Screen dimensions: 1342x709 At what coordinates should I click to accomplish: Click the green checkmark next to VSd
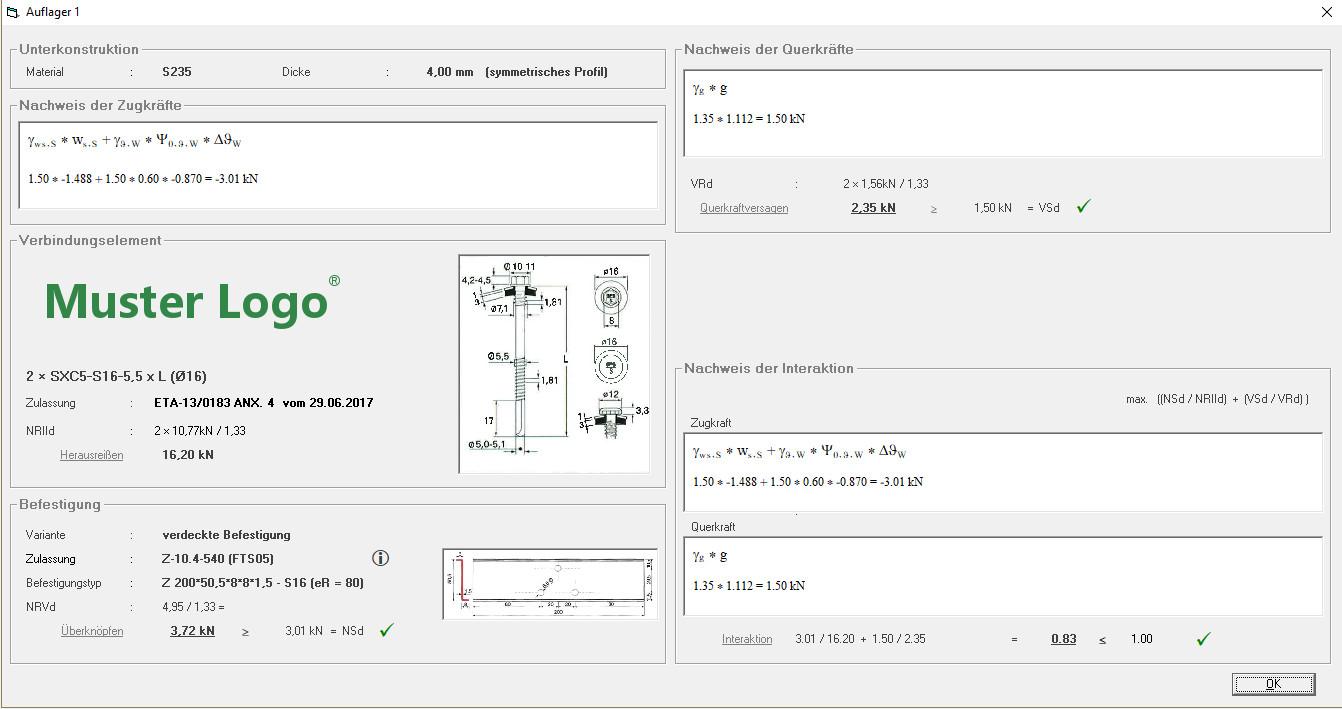point(1083,207)
